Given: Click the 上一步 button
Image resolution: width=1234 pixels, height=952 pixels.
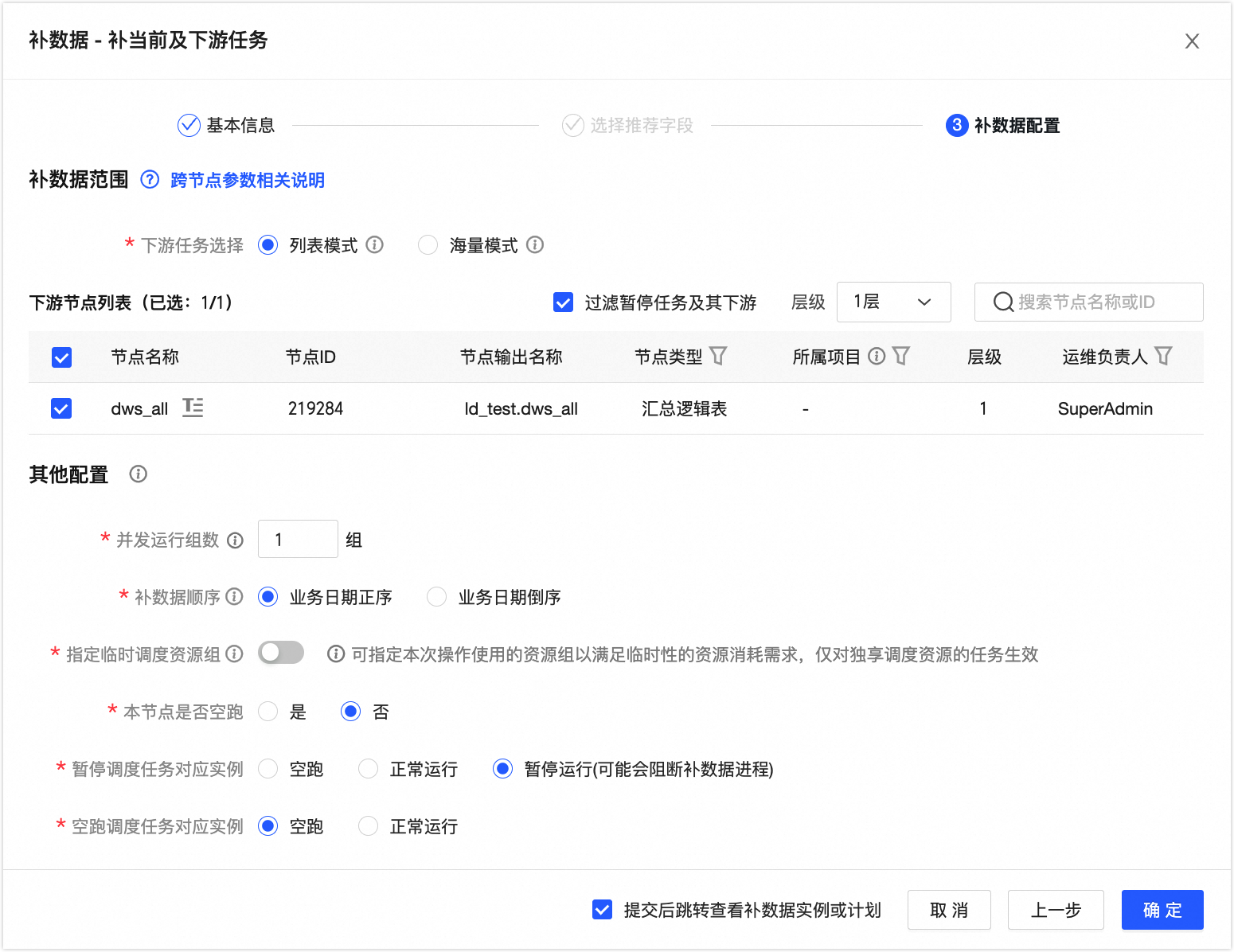Looking at the screenshot, I should click(x=1056, y=910).
